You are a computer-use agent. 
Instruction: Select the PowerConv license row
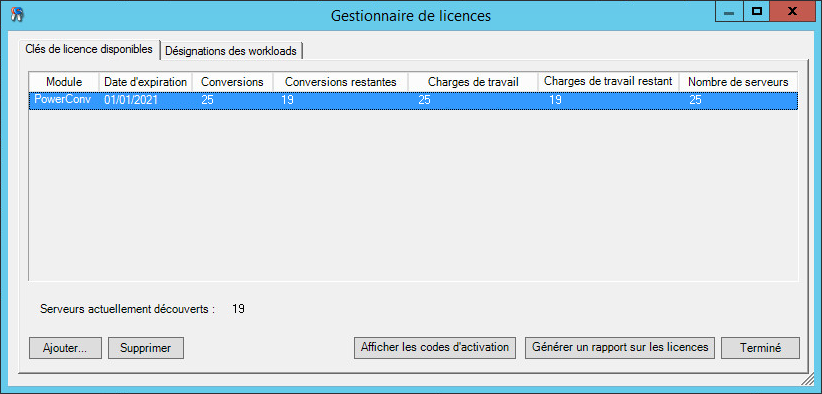pos(413,101)
